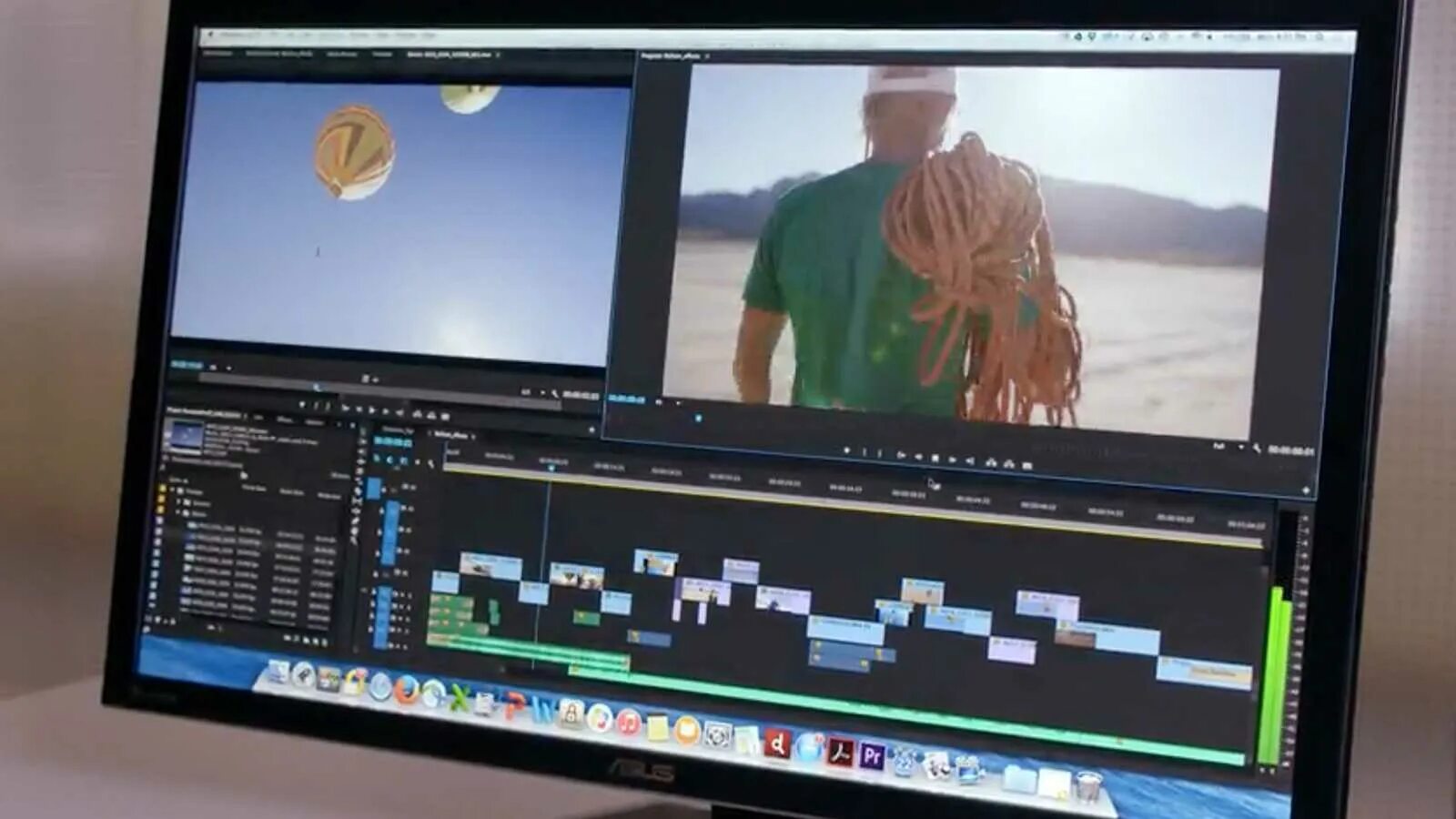The image size is (1456, 819).
Task: Click the Extract button in Program monitor
Action: (x=1008, y=463)
